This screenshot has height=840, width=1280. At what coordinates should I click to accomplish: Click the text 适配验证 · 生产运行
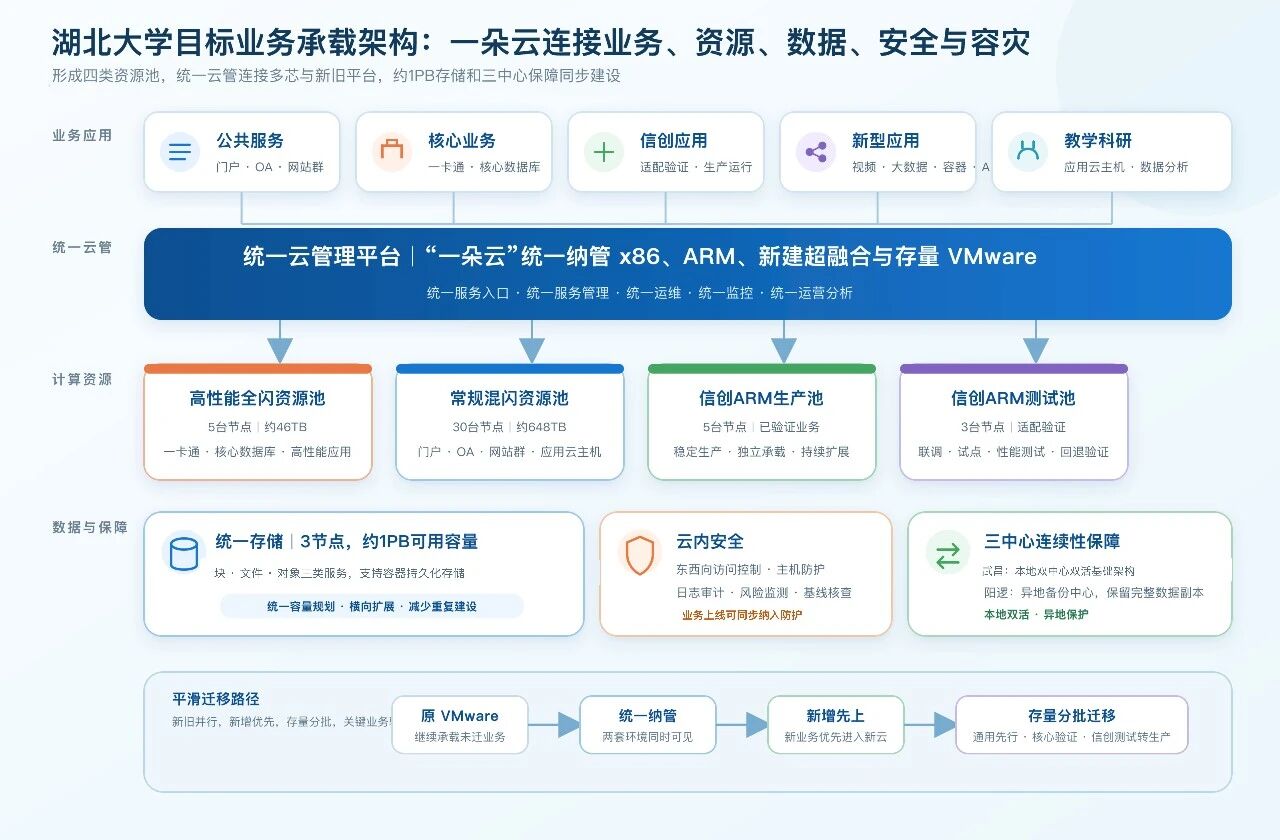(697, 167)
